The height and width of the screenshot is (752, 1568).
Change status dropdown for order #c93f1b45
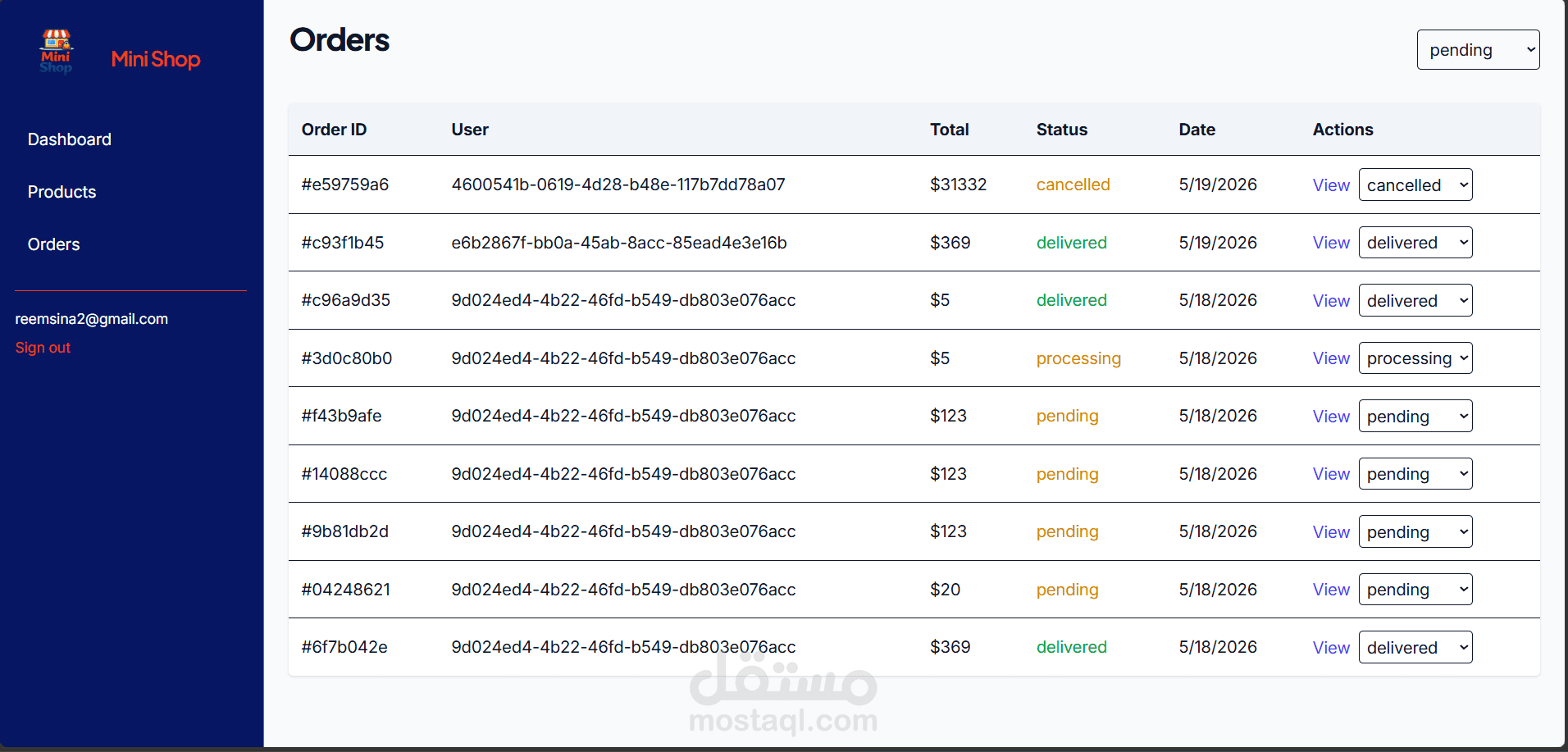1415,243
